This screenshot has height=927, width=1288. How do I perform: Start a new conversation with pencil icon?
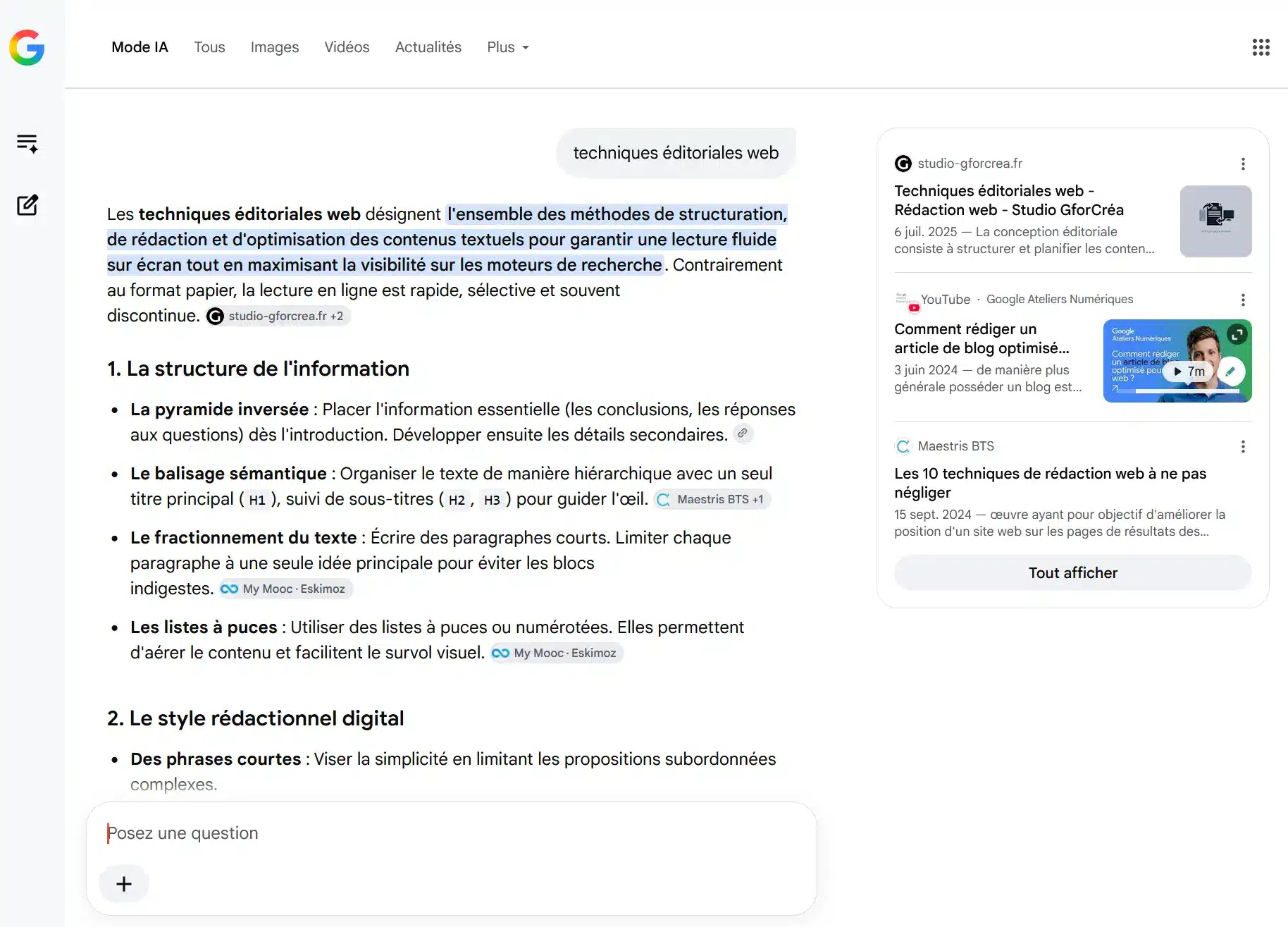(x=27, y=205)
